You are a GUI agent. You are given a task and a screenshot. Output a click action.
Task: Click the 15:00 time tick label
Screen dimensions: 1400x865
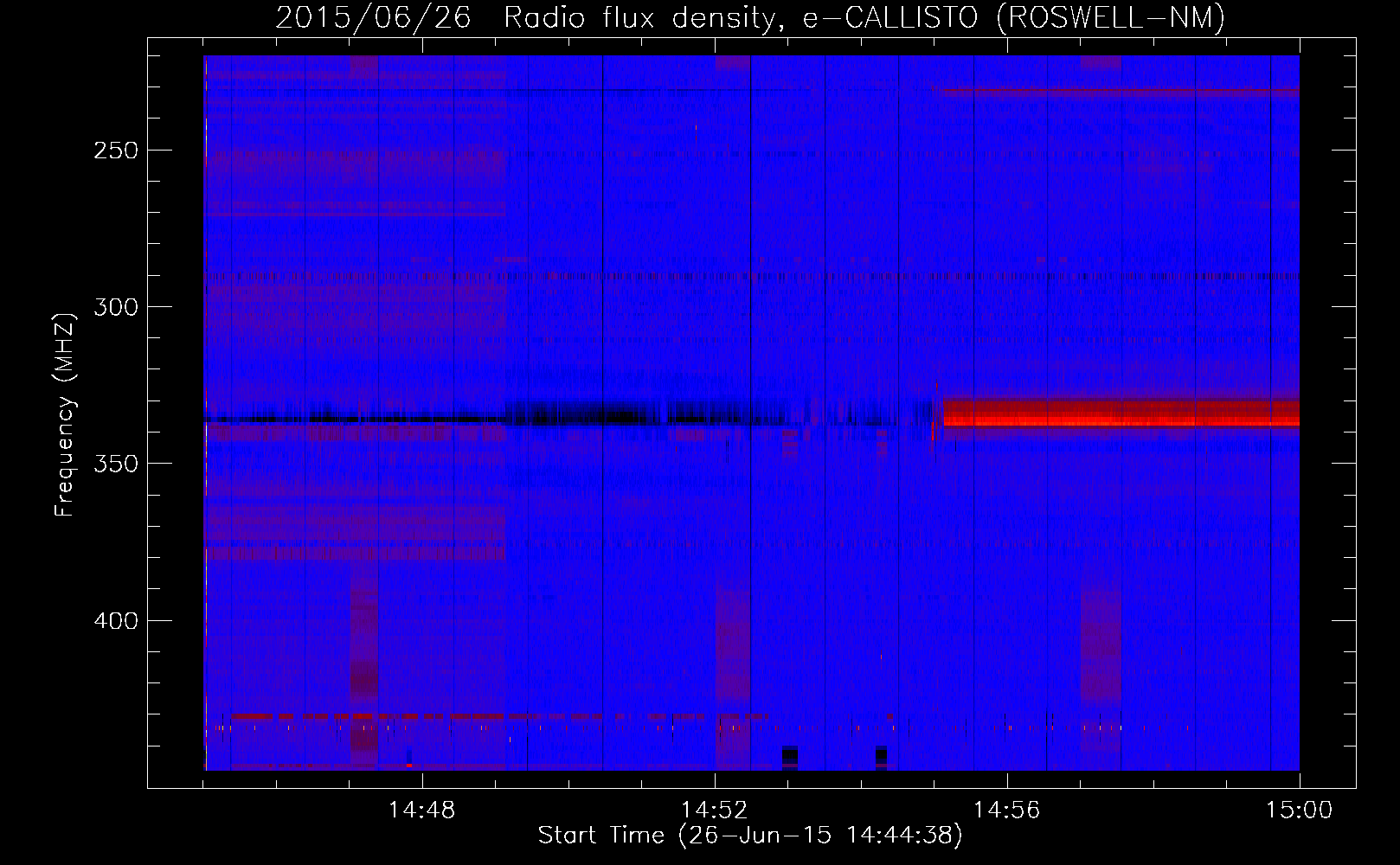pyautogui.click(x=1300, y=811)
